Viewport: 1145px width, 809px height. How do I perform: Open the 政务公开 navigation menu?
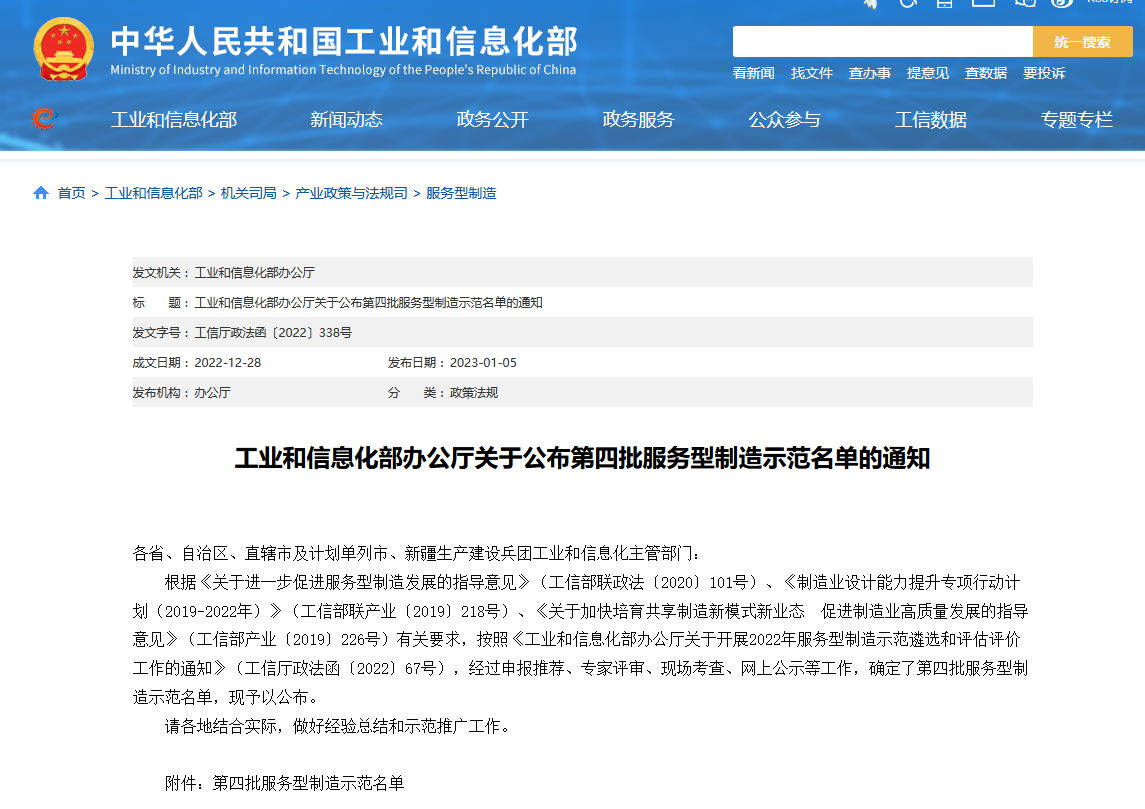[x=492, y=120]
